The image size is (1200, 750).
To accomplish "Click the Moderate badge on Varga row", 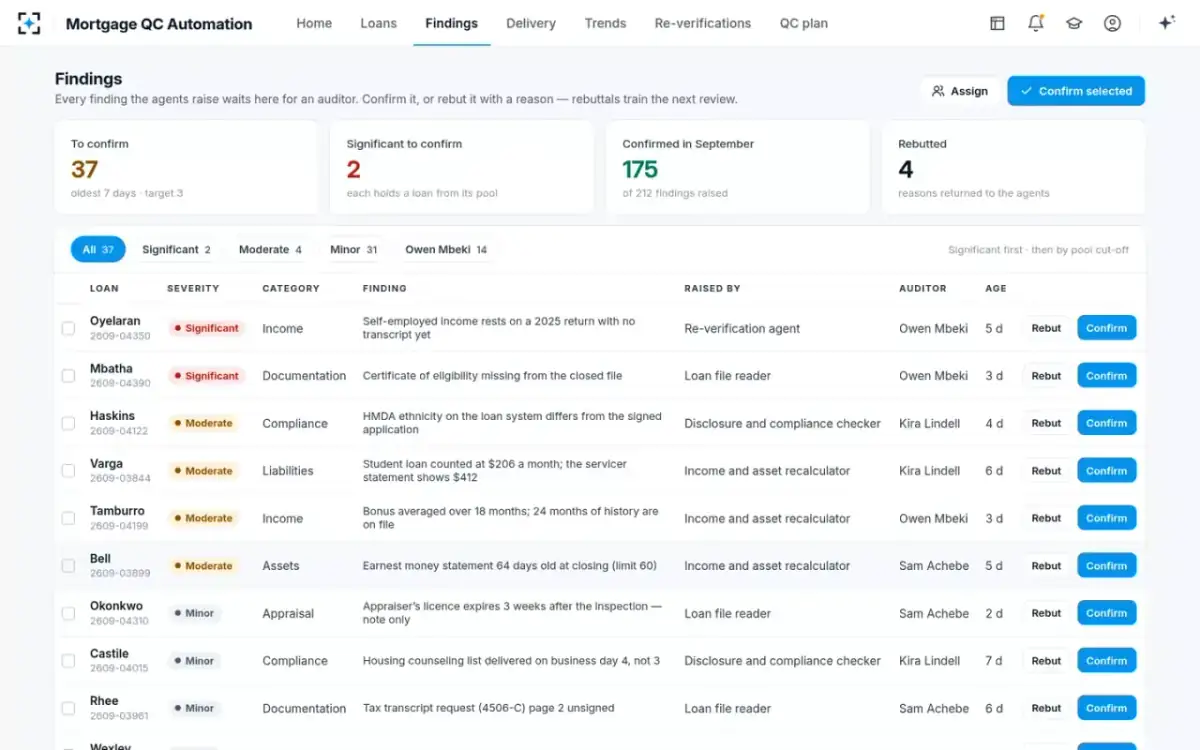I will click(x=203, y=471).
